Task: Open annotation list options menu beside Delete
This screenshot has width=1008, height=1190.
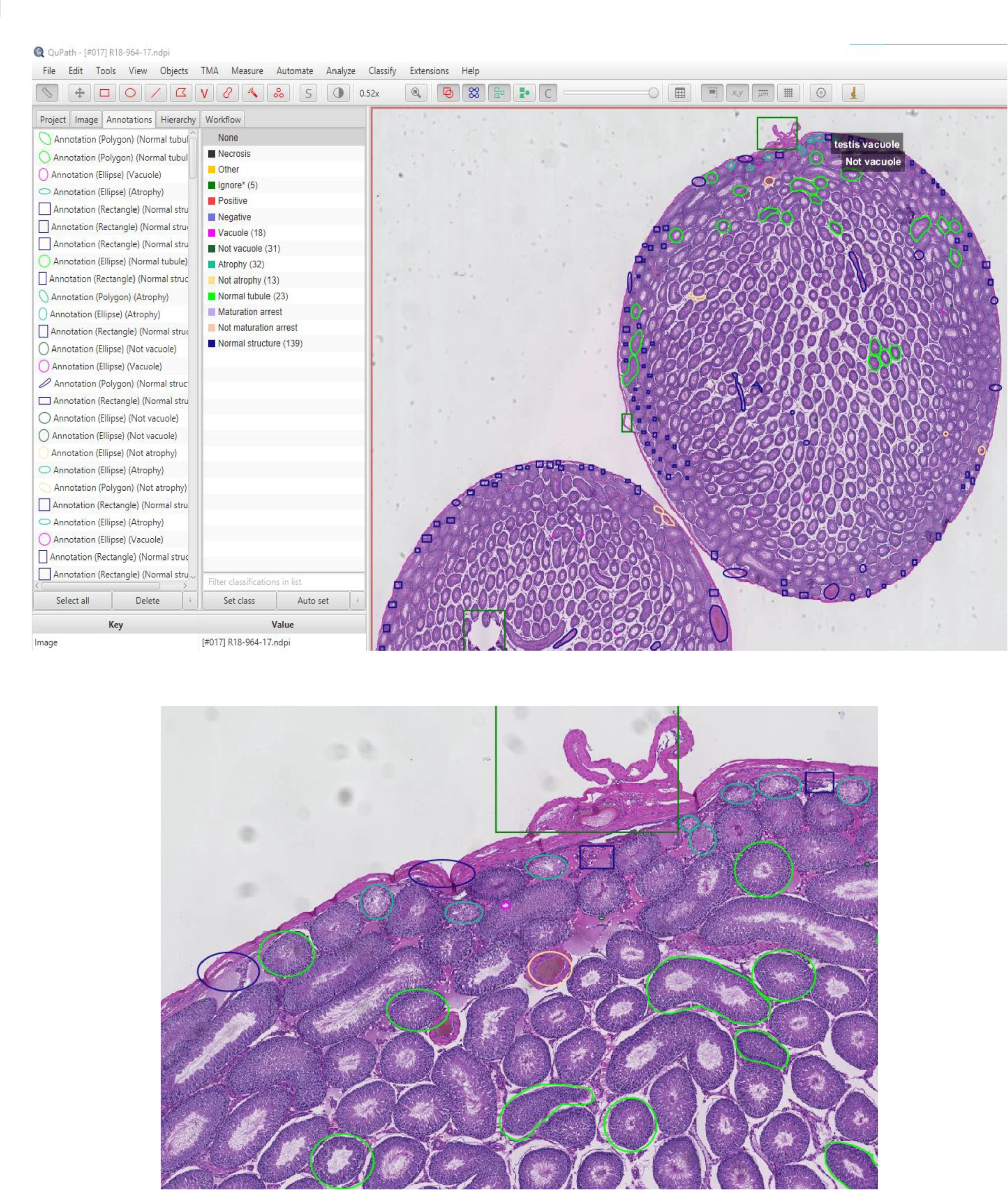Action: [x=190, y=600]
